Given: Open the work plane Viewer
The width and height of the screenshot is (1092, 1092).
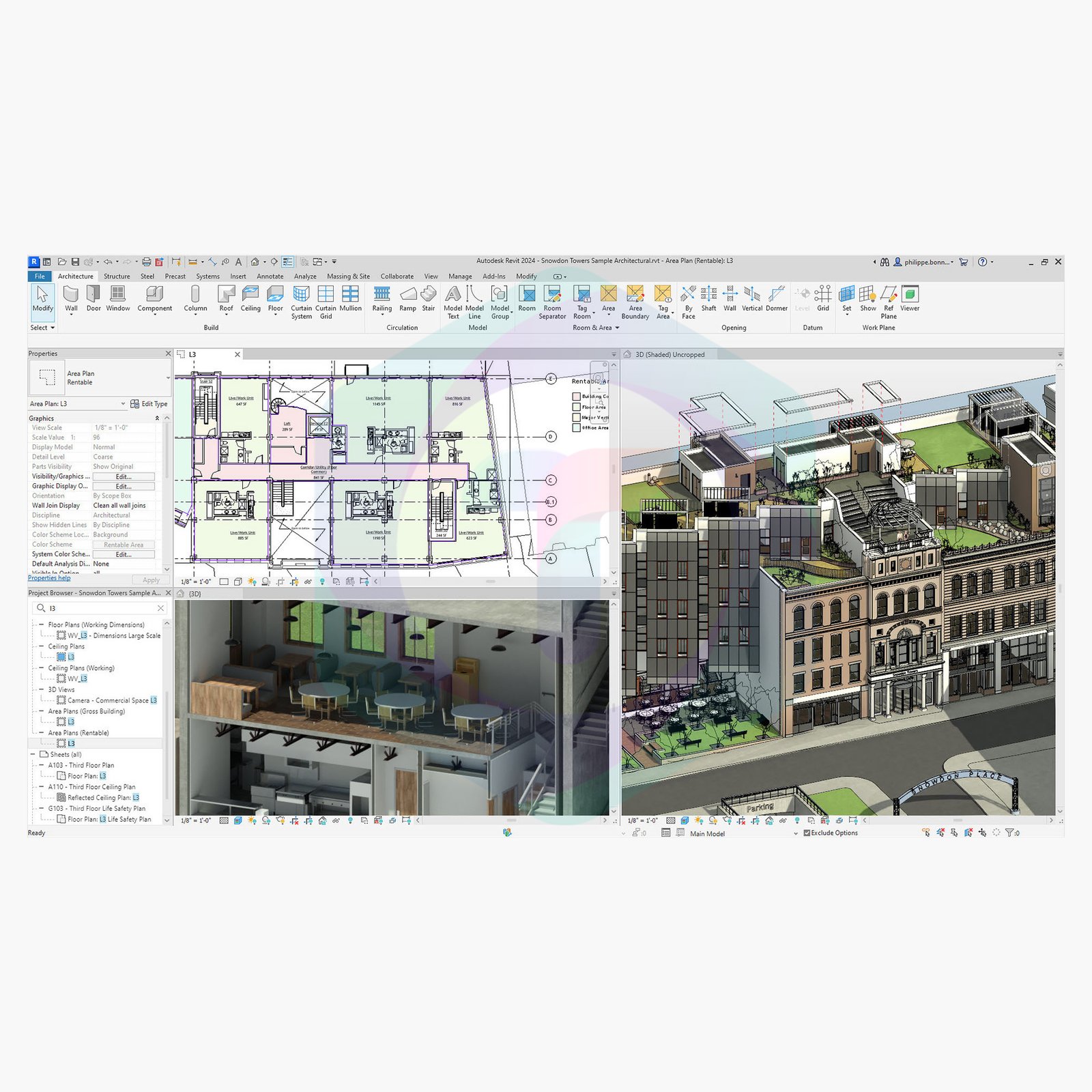Looking at the screenshot, I should coord(910,300).
